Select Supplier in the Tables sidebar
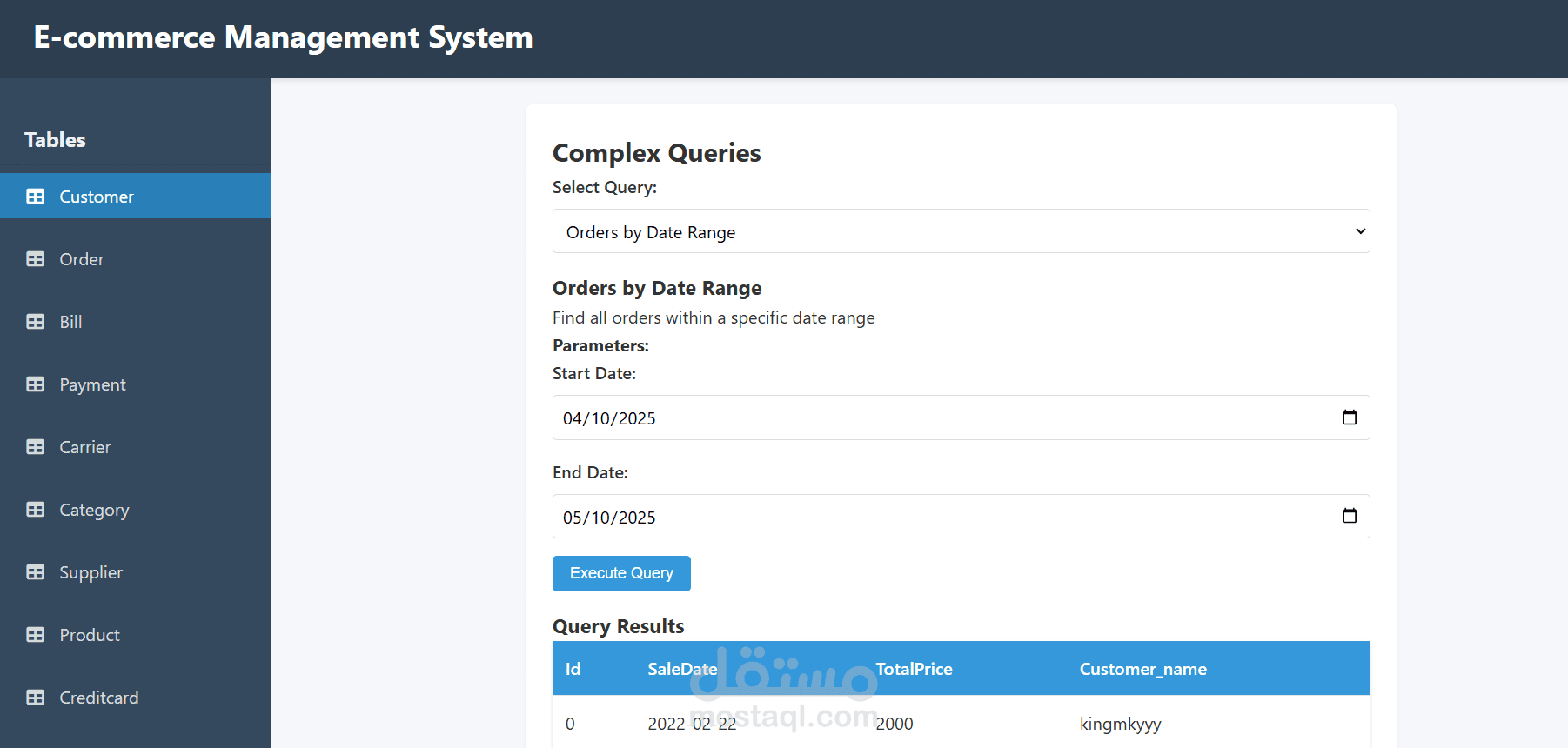 tap(90, 572)
